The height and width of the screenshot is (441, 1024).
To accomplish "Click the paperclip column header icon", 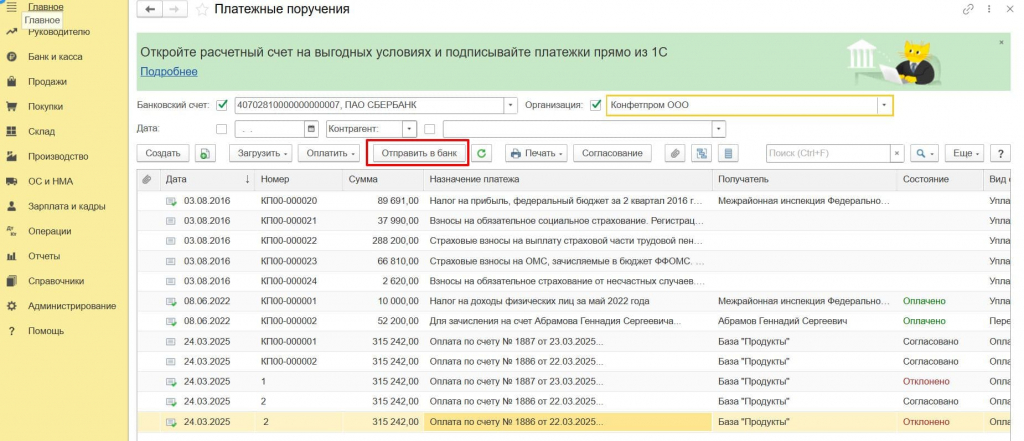I will [x=147, y=179].
